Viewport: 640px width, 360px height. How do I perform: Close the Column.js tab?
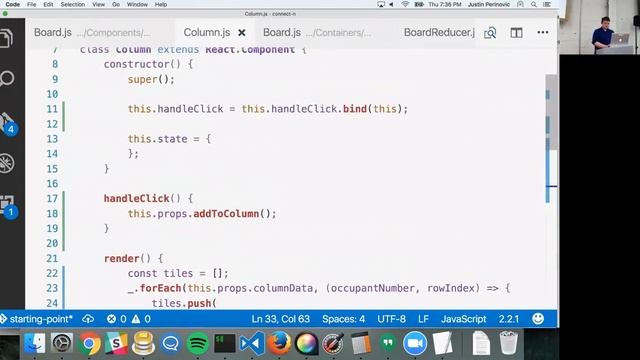pyautogui.click(x=242, y=33)
